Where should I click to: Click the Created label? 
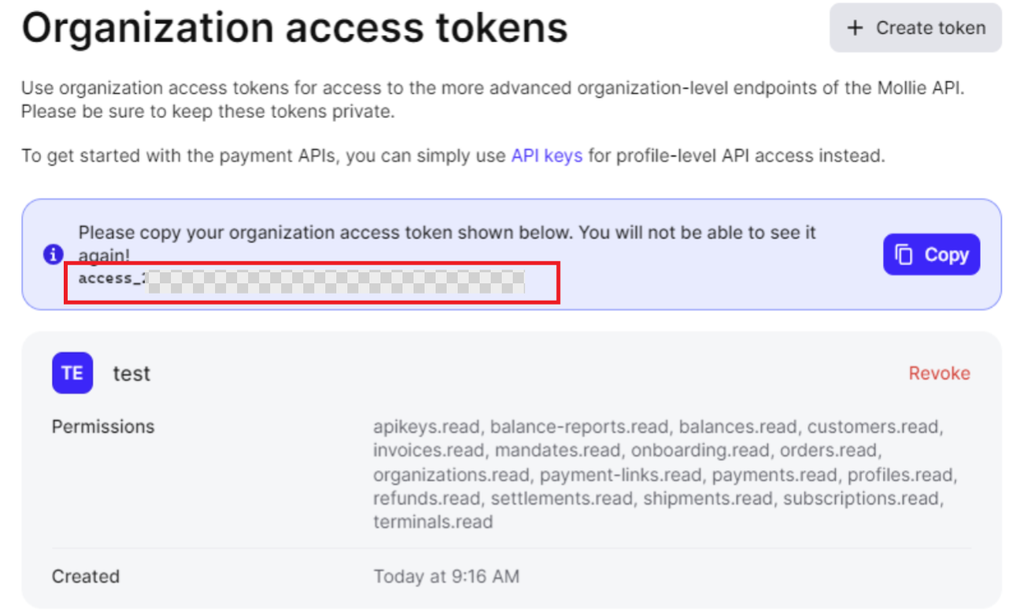coord(85,576)
